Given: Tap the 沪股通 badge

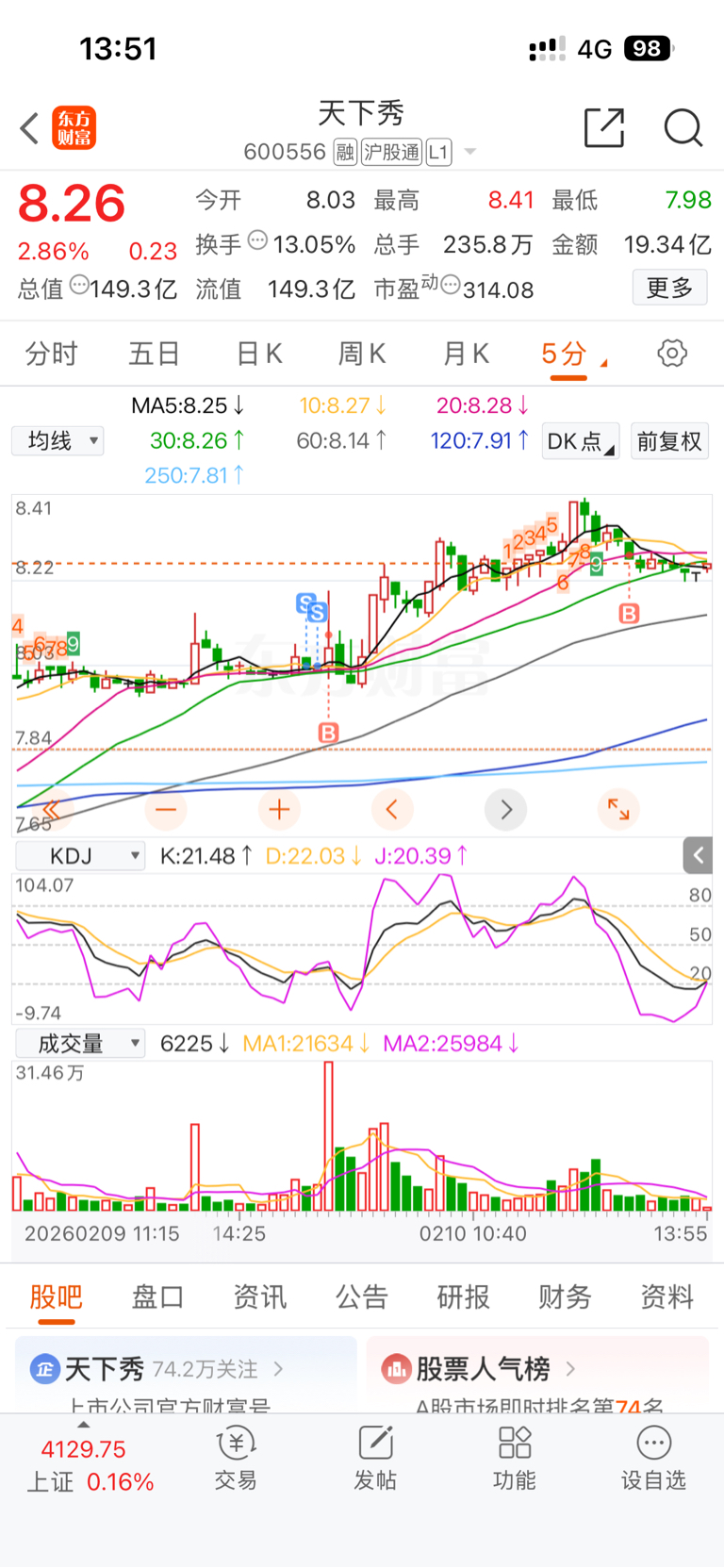Looking at the screenshot, I should click(391, 152).
